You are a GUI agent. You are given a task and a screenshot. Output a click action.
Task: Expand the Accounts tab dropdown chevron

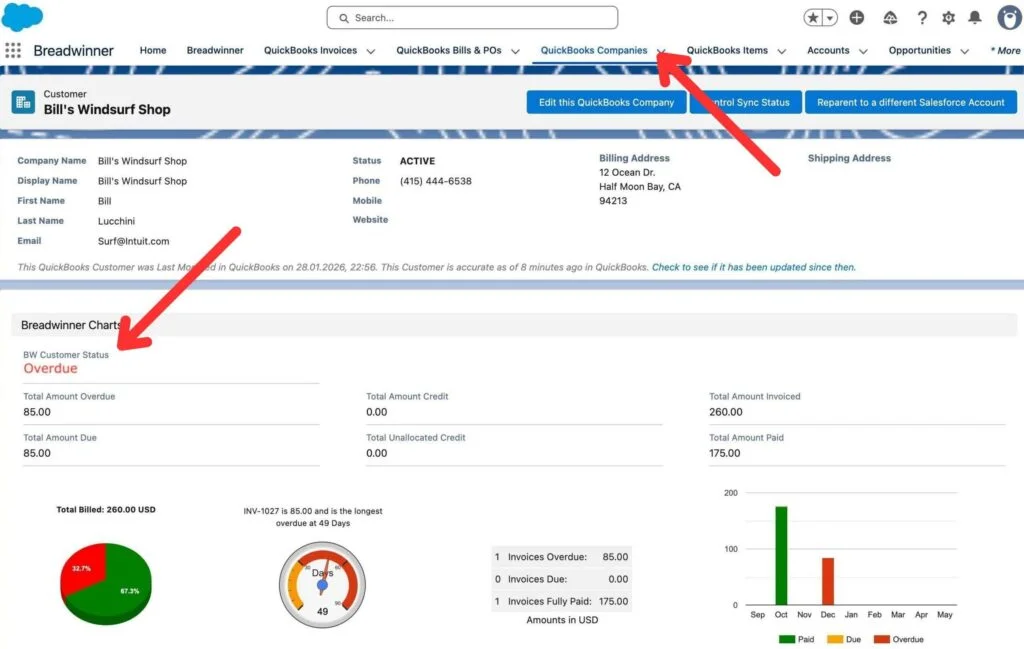(x=863, y=51)
